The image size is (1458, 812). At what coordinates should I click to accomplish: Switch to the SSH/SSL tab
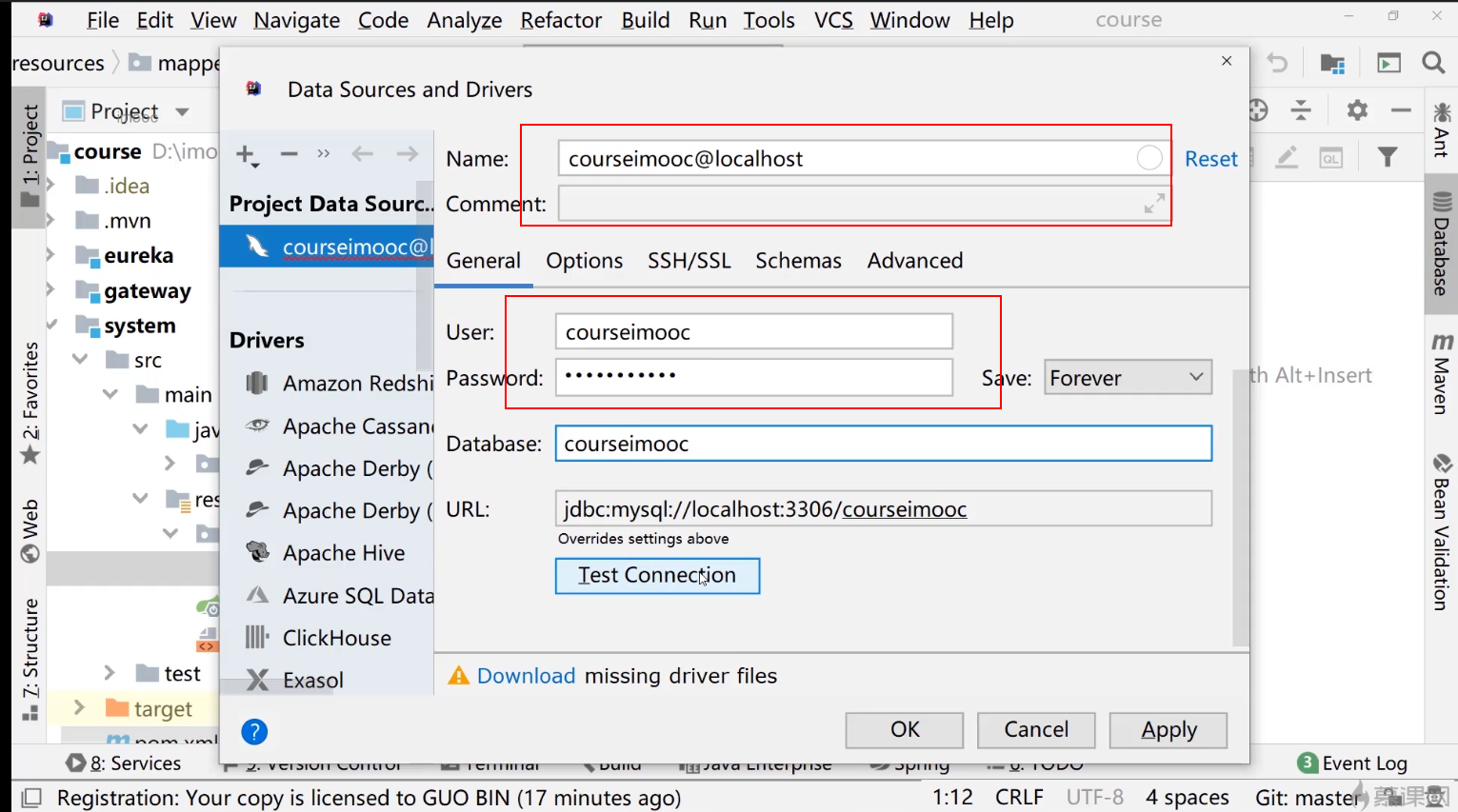(689, 261)
